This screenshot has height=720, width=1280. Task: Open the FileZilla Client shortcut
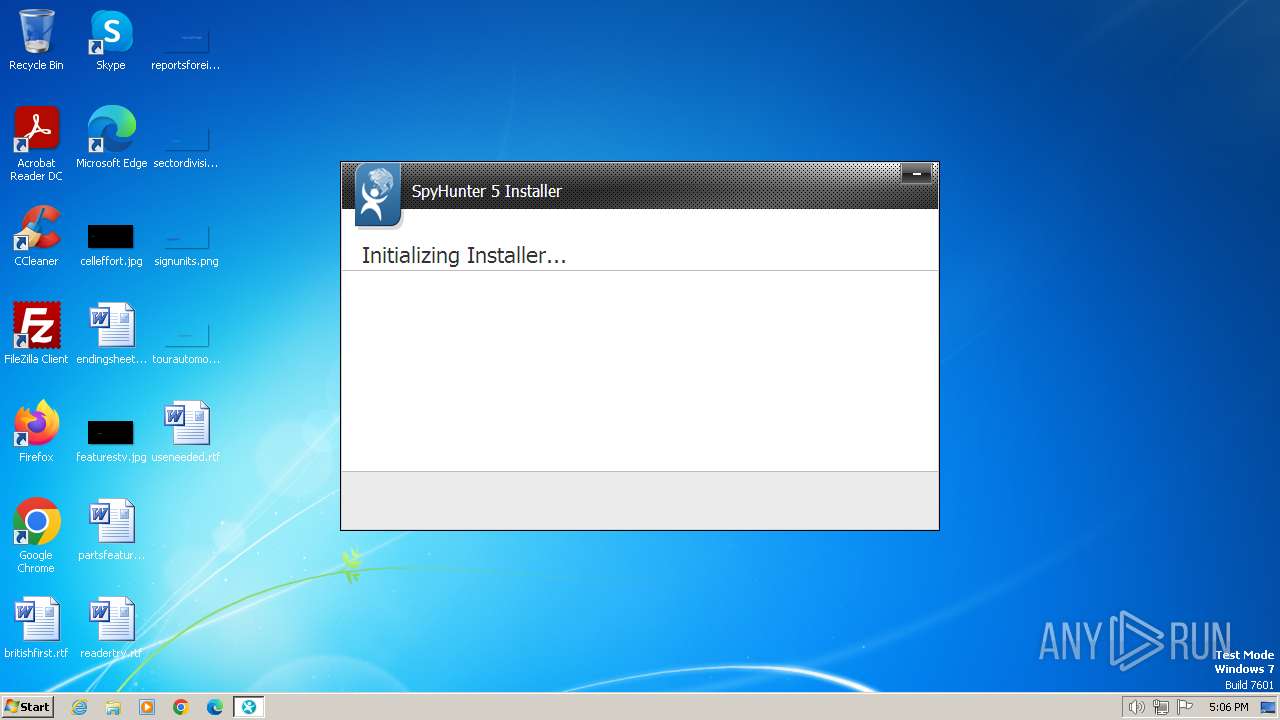pos(36,334)
